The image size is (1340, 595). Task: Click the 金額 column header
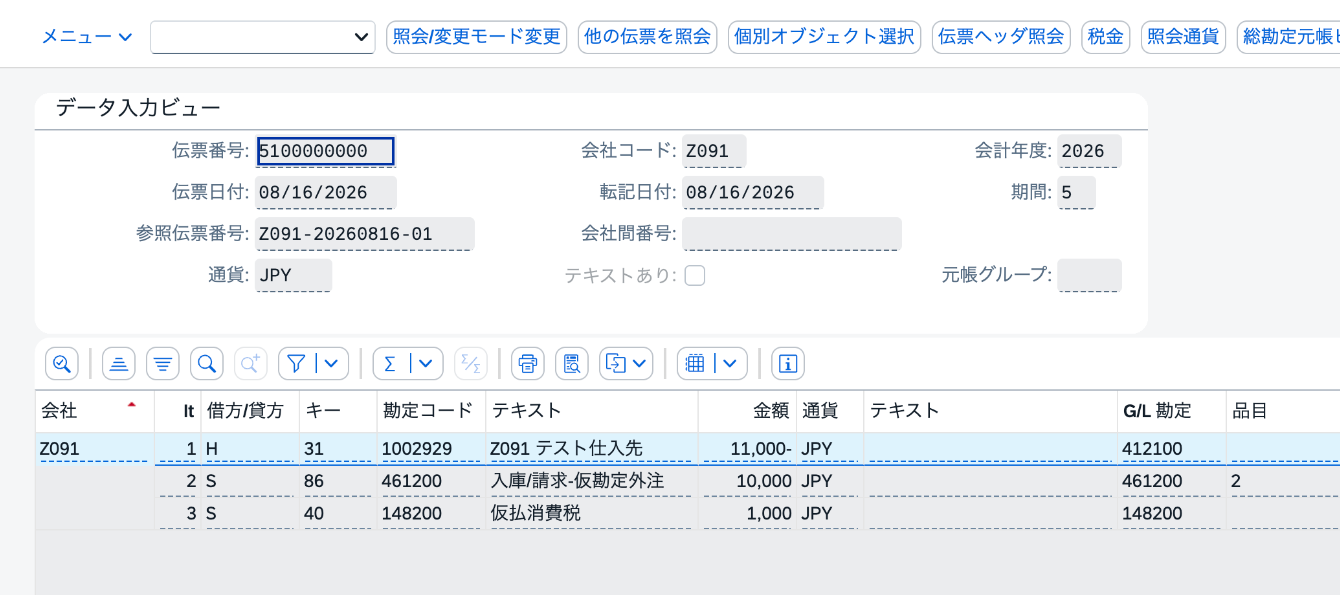[x=747, y=411]
